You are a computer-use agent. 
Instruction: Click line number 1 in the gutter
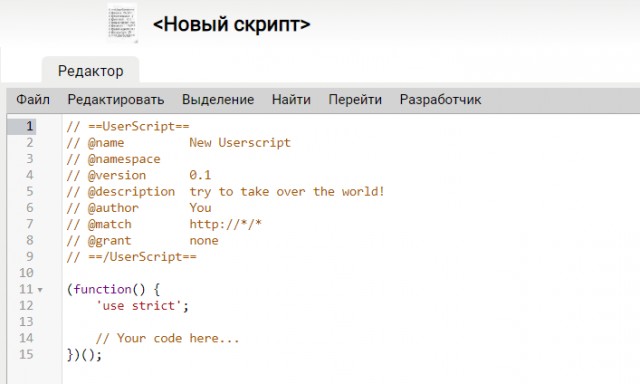click(29, 126)
